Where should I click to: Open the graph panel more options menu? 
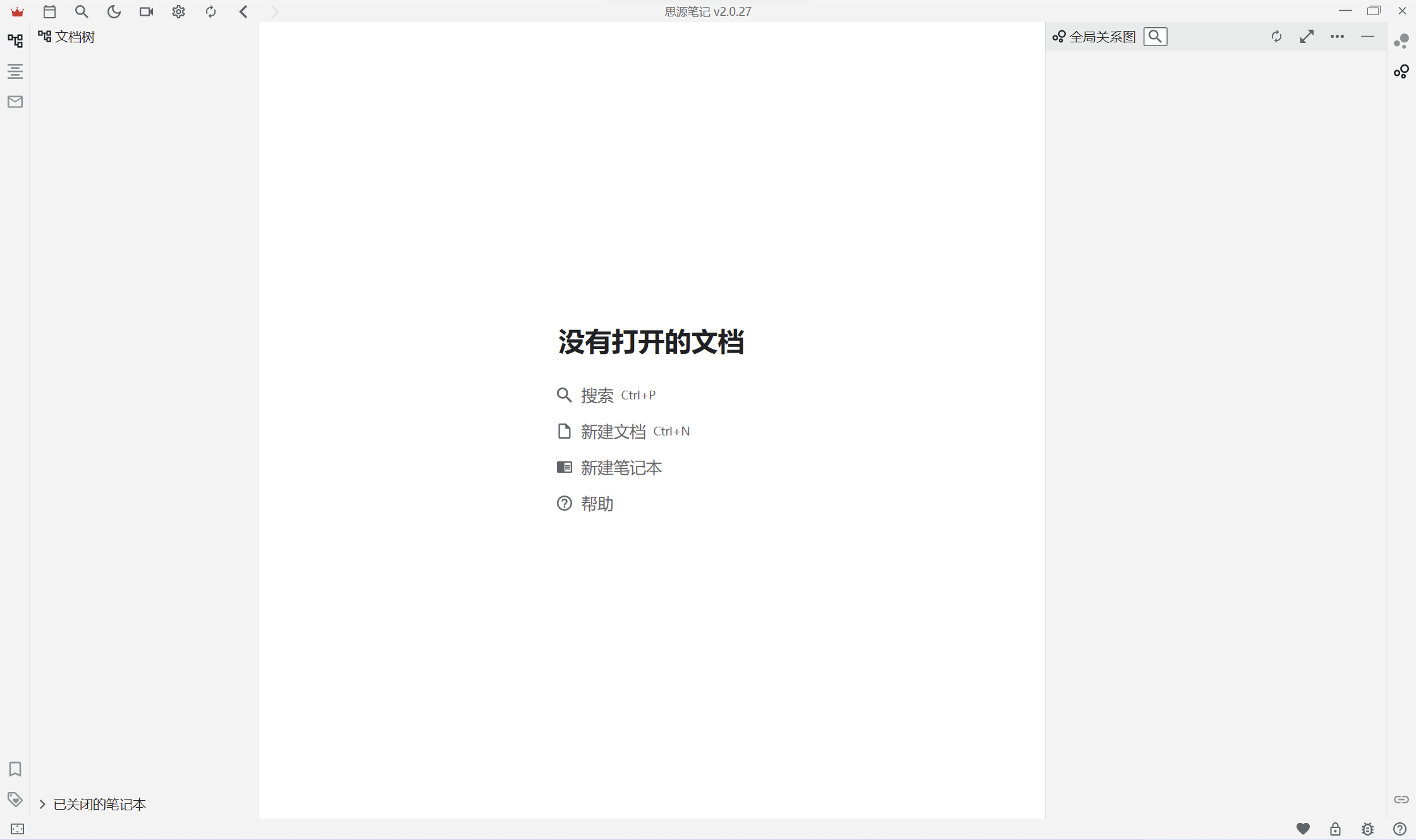(1337, 37)
